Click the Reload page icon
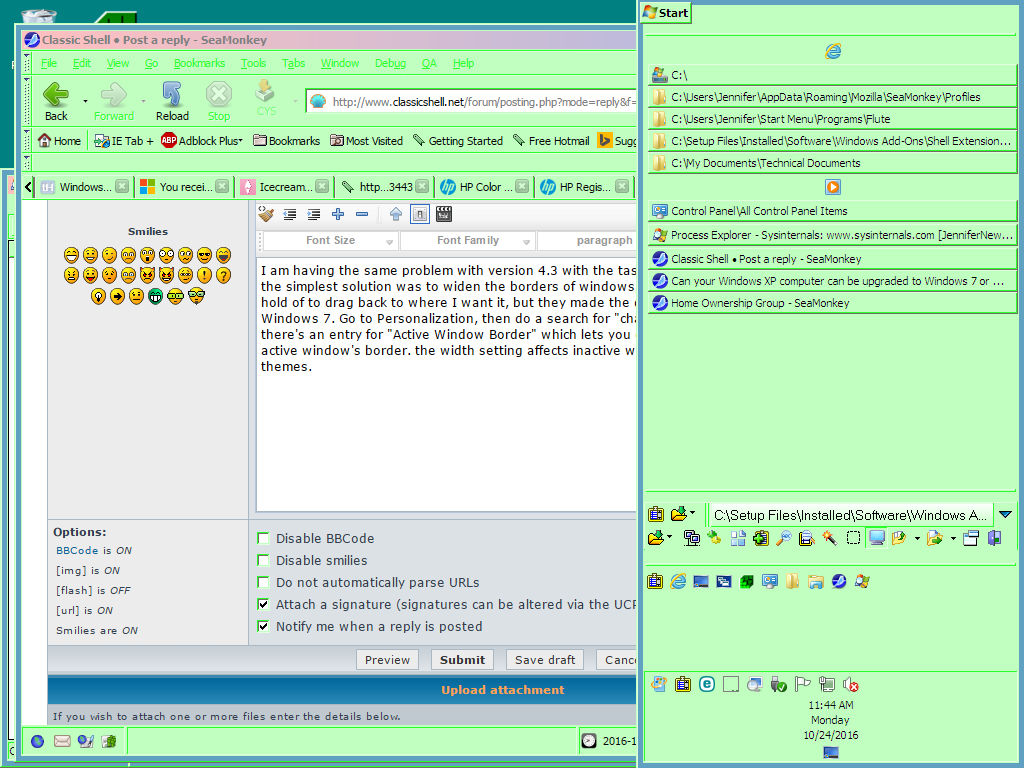 click(x=172, y=96)
